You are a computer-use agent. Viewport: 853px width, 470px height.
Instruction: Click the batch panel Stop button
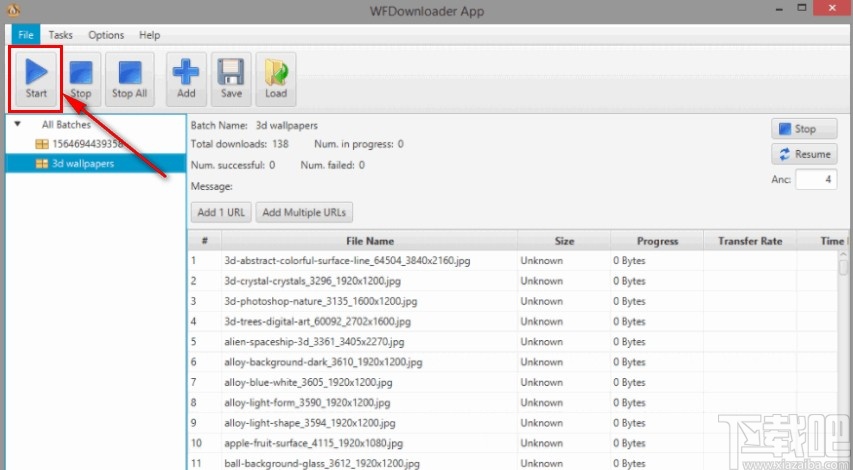(804, 129)
